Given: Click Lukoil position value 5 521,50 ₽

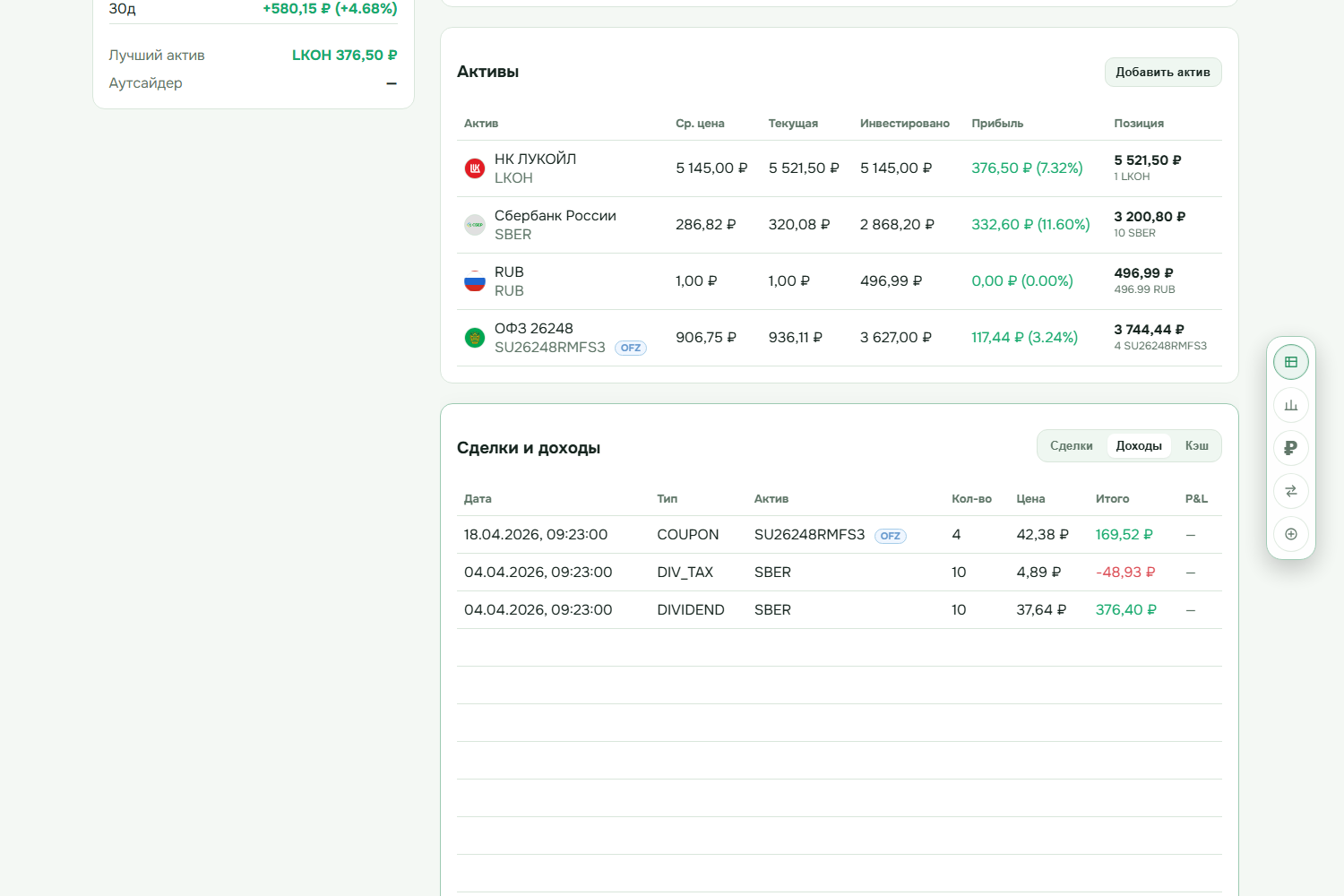Looking at the screenshot, I should (x=1148, y=160).
